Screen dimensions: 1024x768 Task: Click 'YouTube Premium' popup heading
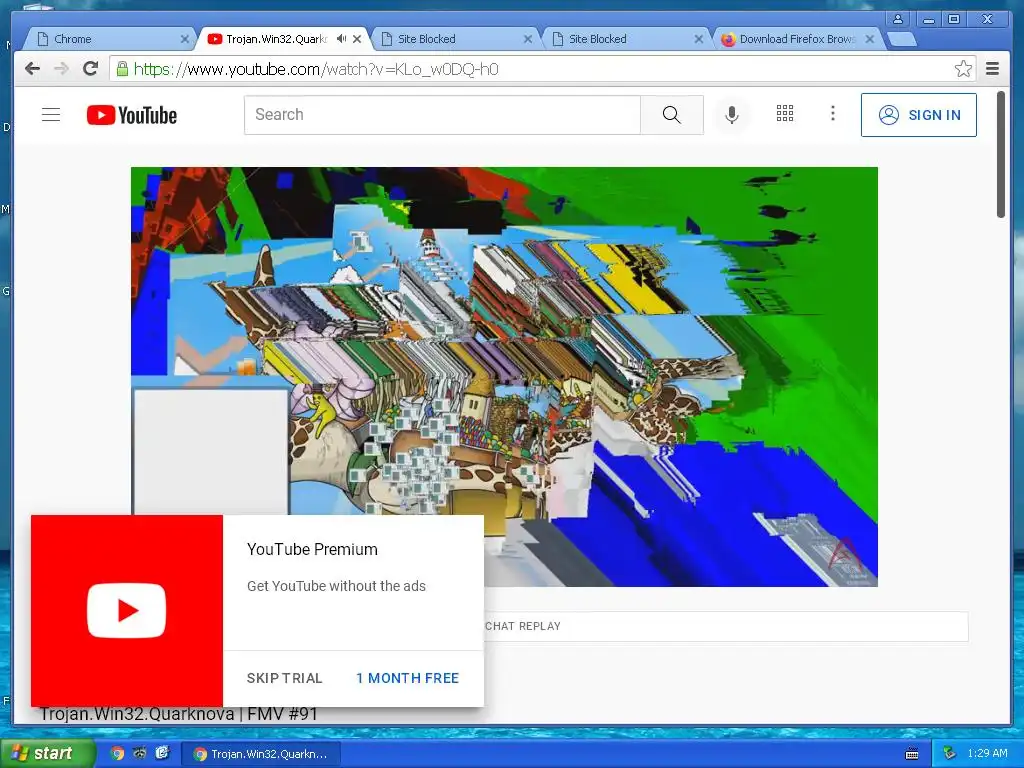coord(312,549)
